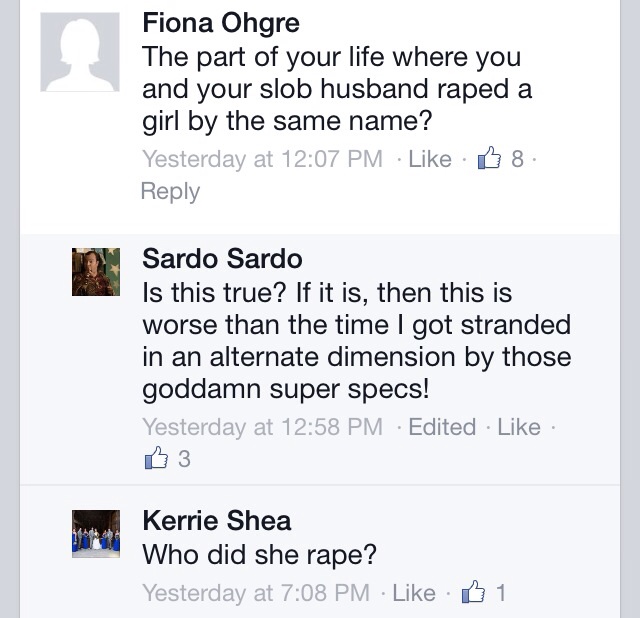View edit history via the Edited label
The height and width of the screenshot is (618, 640).
[442, 427]
